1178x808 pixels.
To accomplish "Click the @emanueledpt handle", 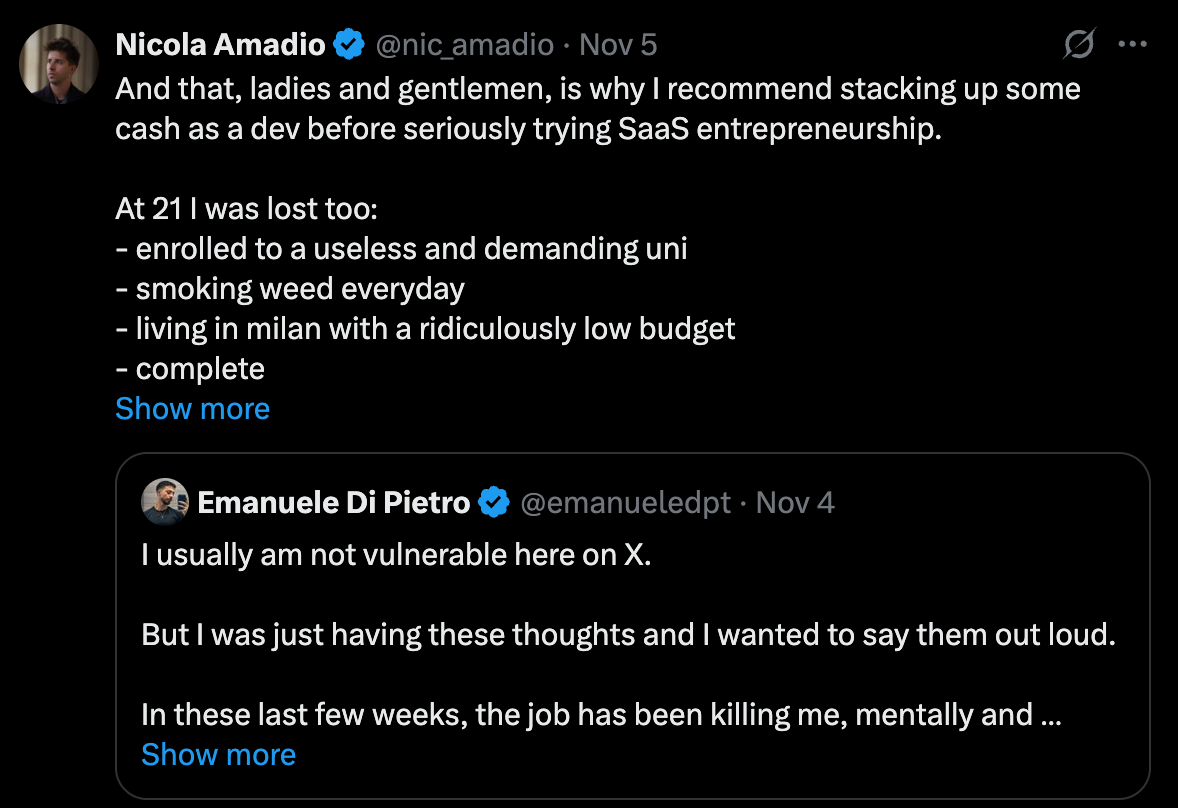I will click(x=626, y=501).
